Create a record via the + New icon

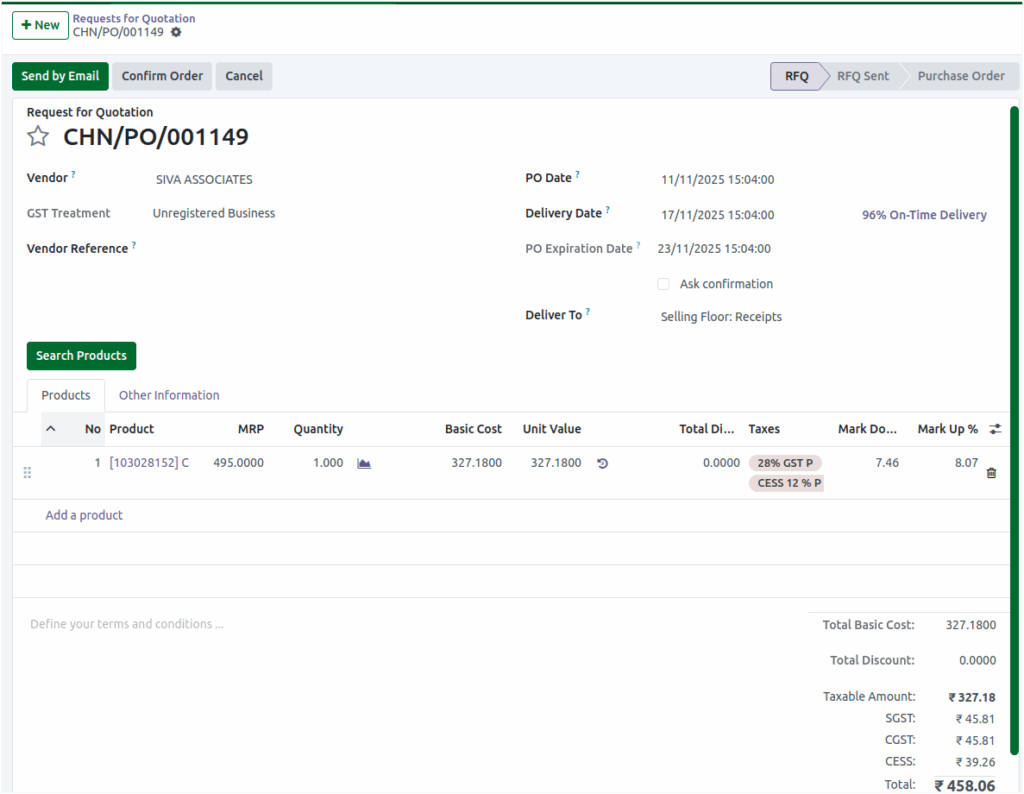[x=40, y=25]
